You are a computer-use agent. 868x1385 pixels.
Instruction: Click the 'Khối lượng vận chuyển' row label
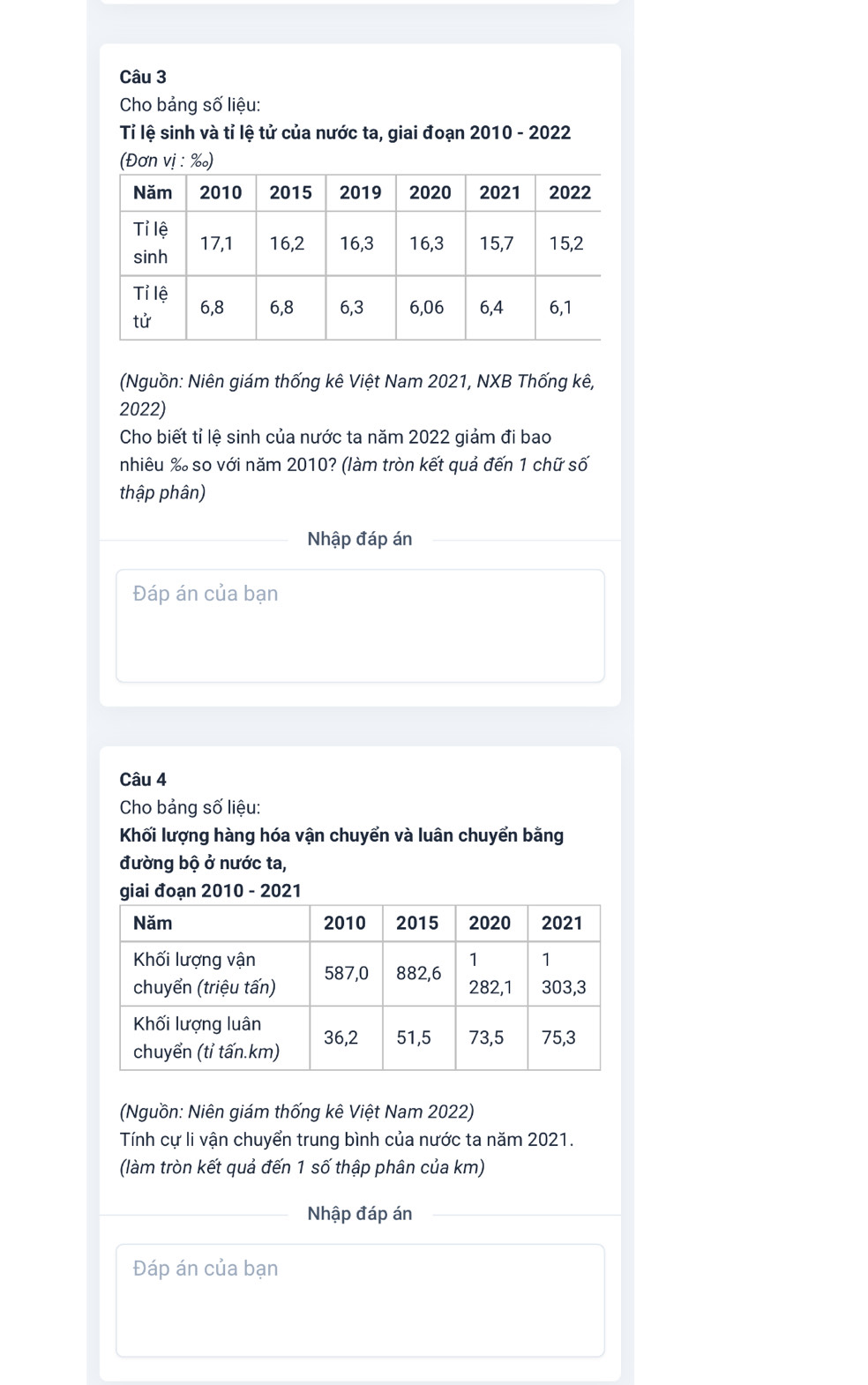[x=205, y=974]
